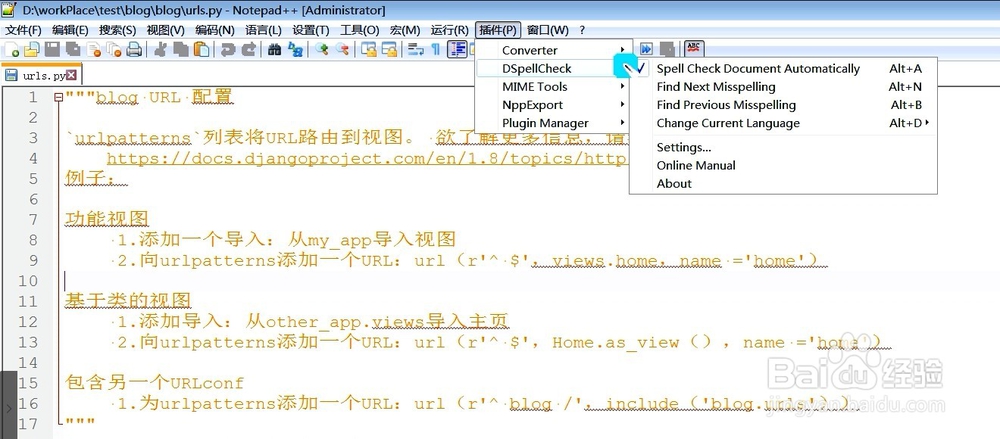Open the 设置(T) menu
The height and width of the screenshot is (439, 1000).
click(311, 30)
